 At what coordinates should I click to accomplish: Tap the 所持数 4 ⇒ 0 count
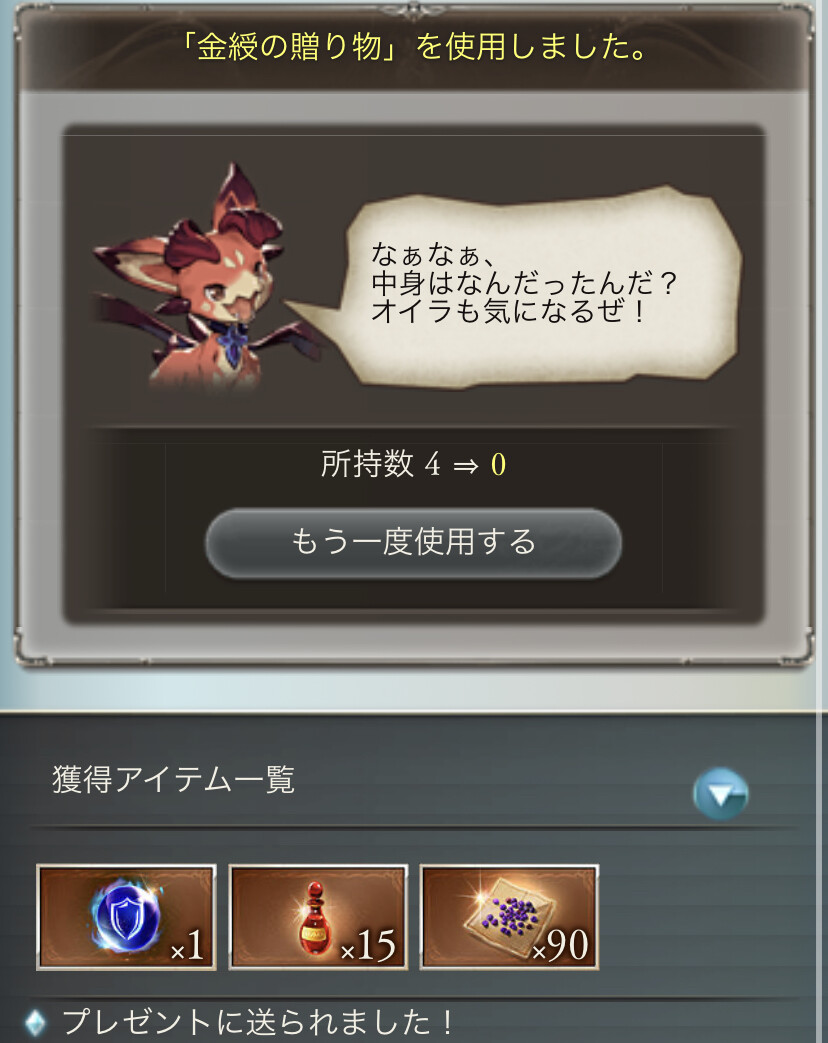click(413, 464)
